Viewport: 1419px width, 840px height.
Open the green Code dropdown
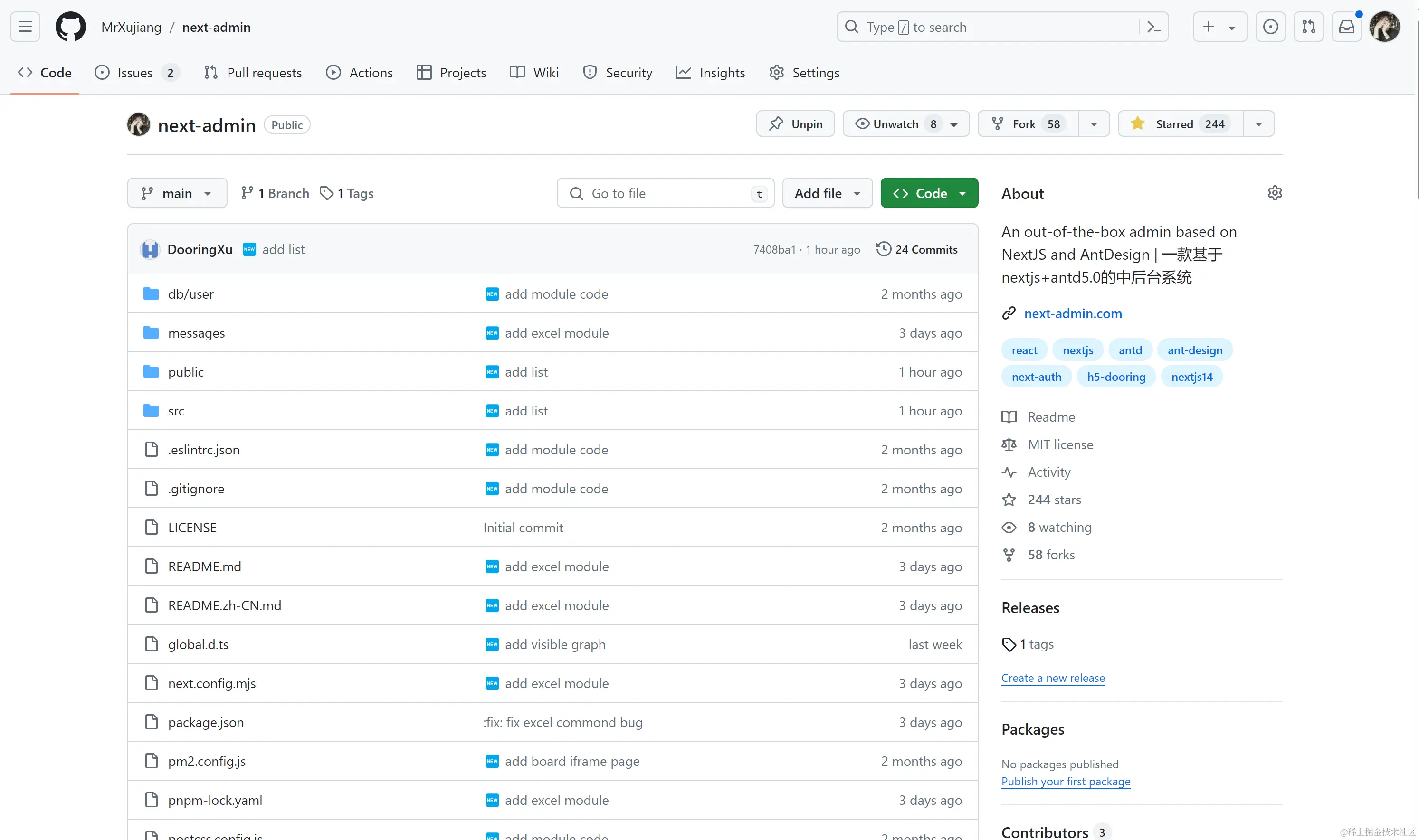(x=929, y=193)
